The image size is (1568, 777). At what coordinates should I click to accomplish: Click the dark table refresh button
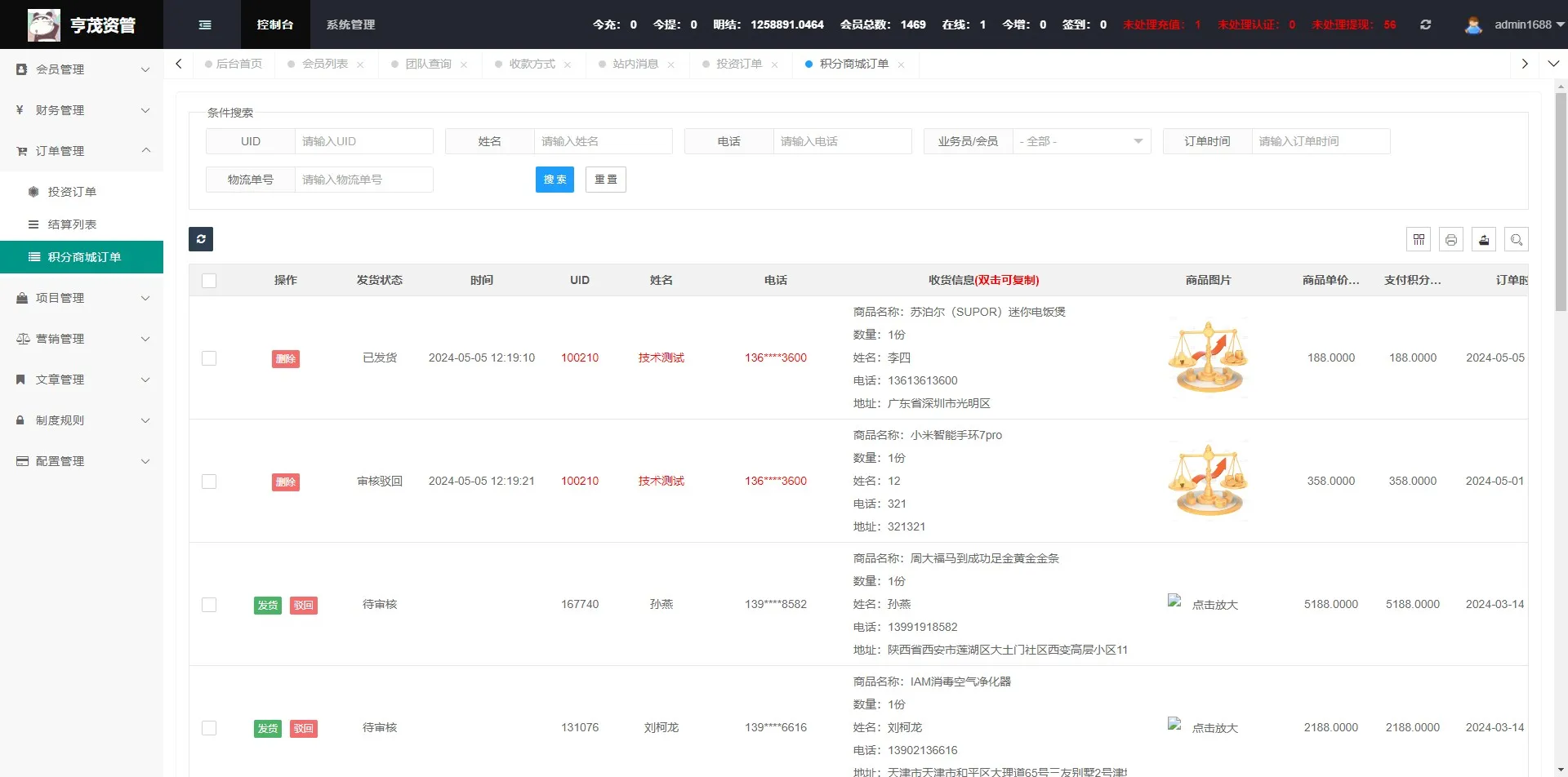point(201,239)
